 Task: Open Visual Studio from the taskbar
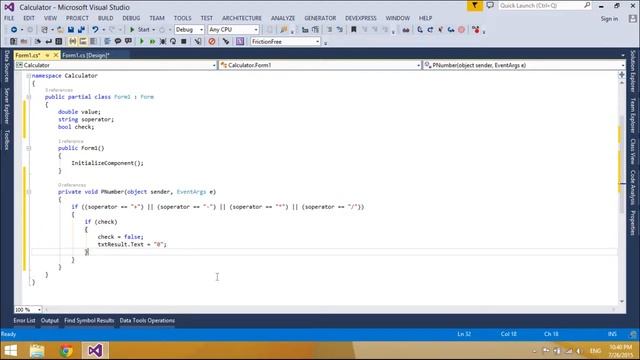click(96, 351)
